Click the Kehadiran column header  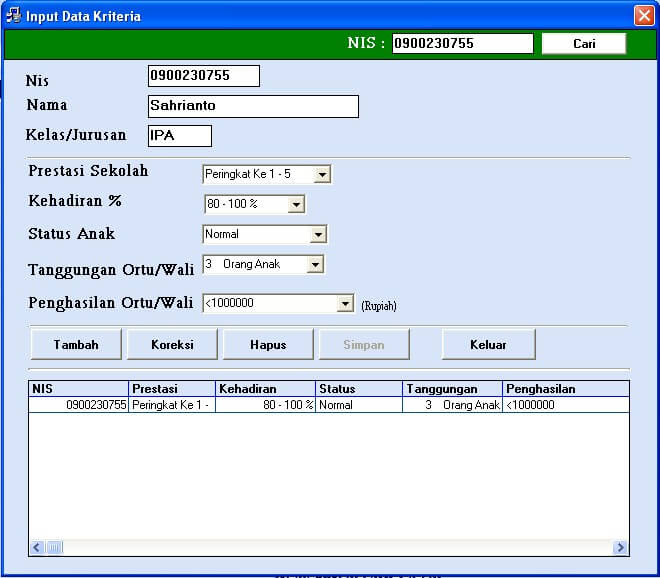click(266, 389)
